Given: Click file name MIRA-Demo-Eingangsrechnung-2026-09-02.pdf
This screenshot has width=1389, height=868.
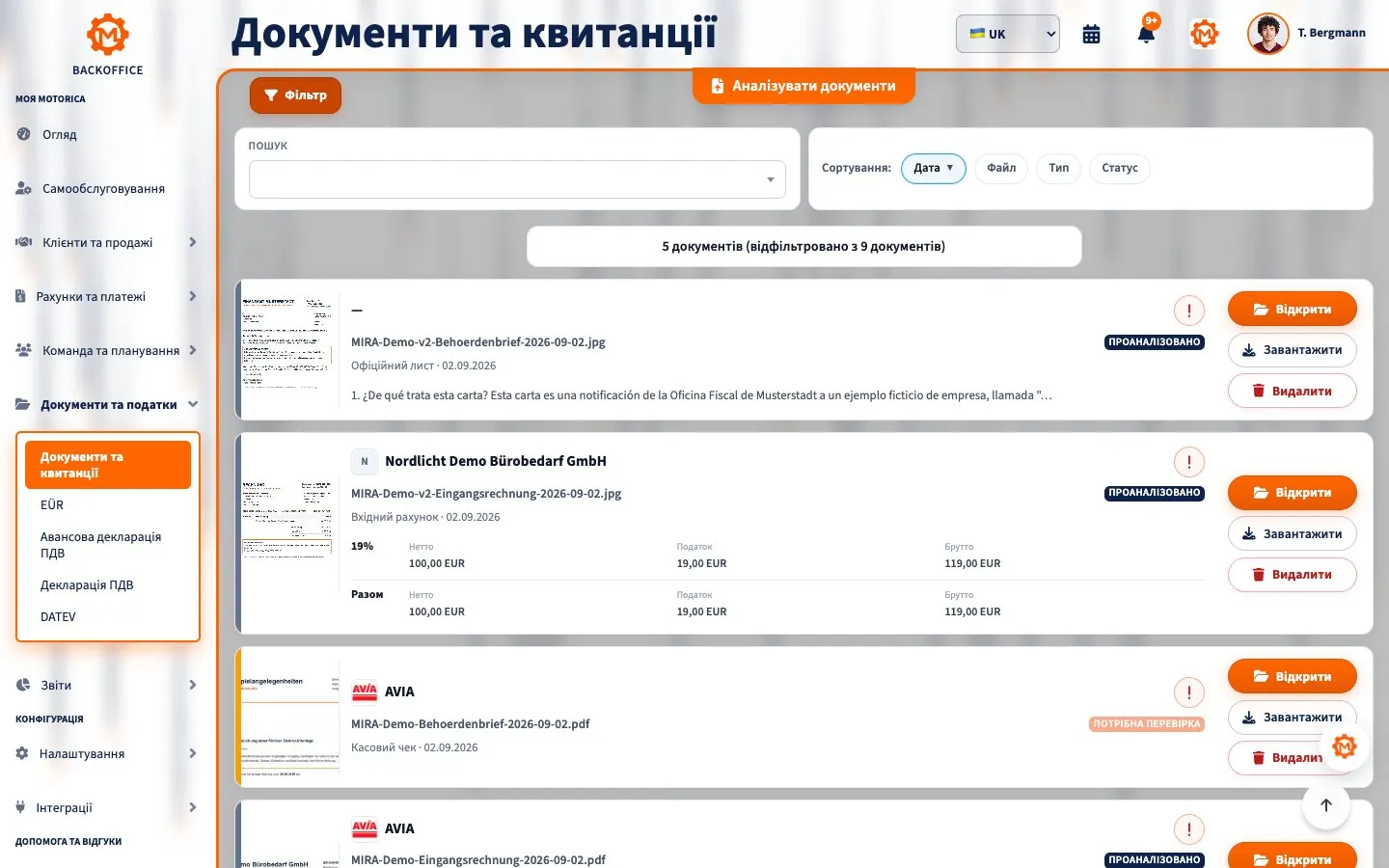Looking at the screenshot, I should pos(478,859).
